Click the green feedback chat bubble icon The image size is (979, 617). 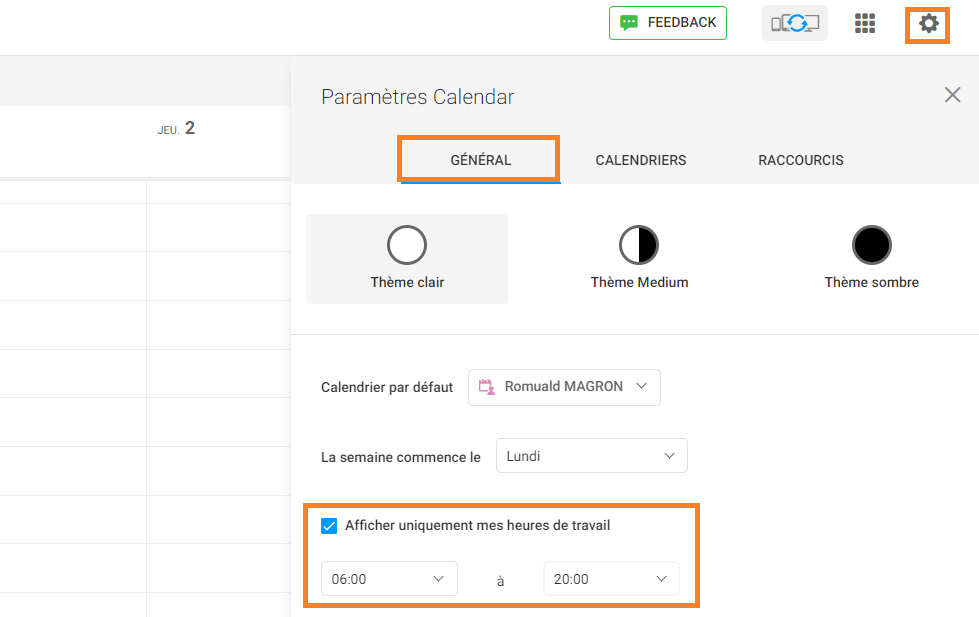(x=629, y=23)
